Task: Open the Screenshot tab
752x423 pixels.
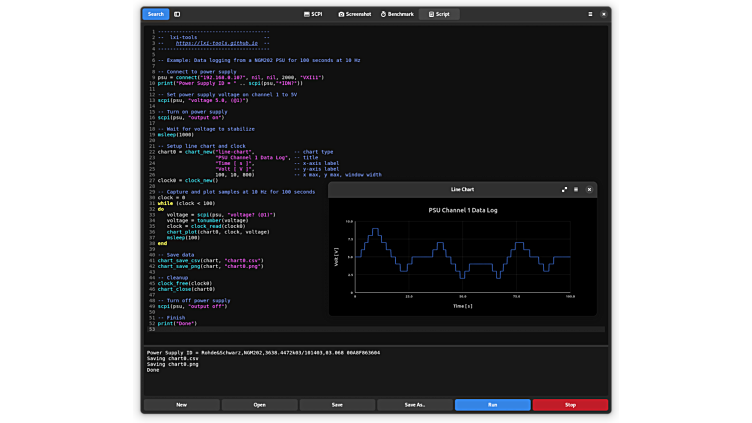Action: click(355, 14)
